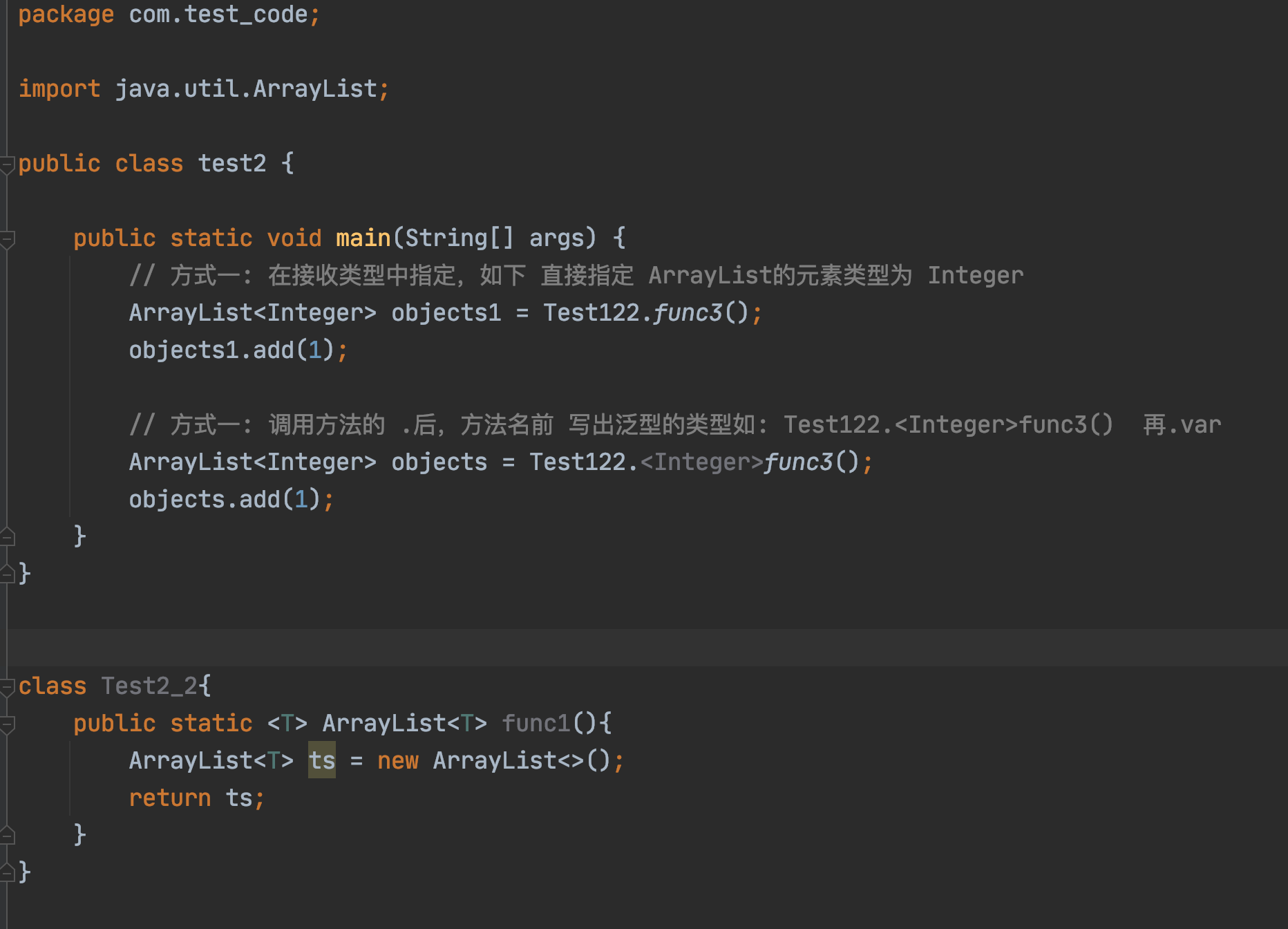The image size is (1288, 929).
Task: Click the main method name
Action: [363, 238]
